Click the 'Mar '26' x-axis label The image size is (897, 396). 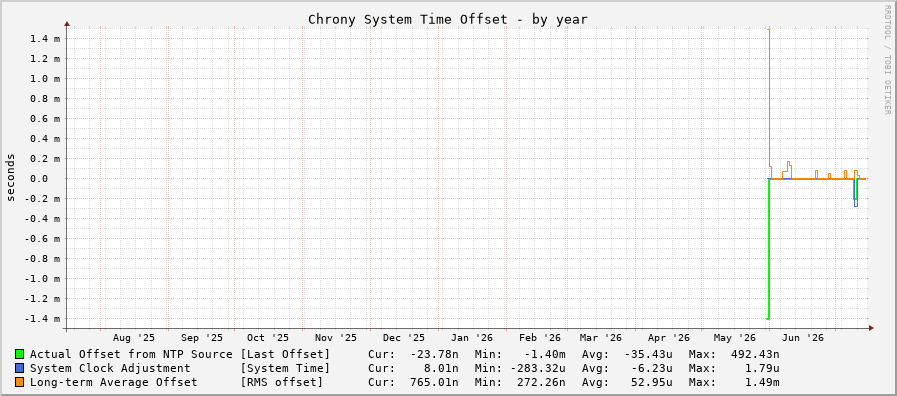tap(601, 338)
